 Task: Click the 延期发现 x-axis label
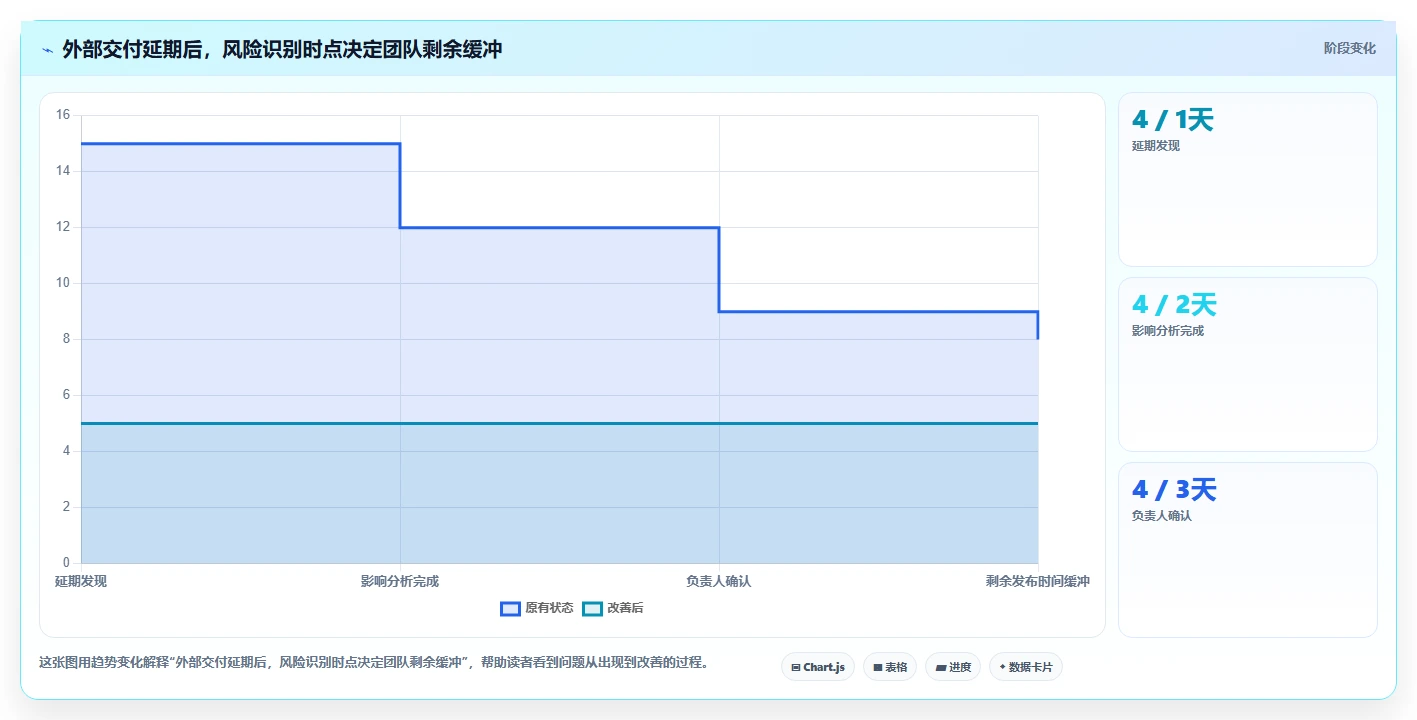81,581
